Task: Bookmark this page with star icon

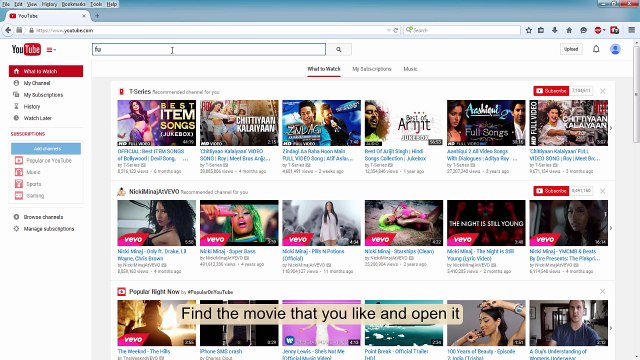Action: point(529,30)
